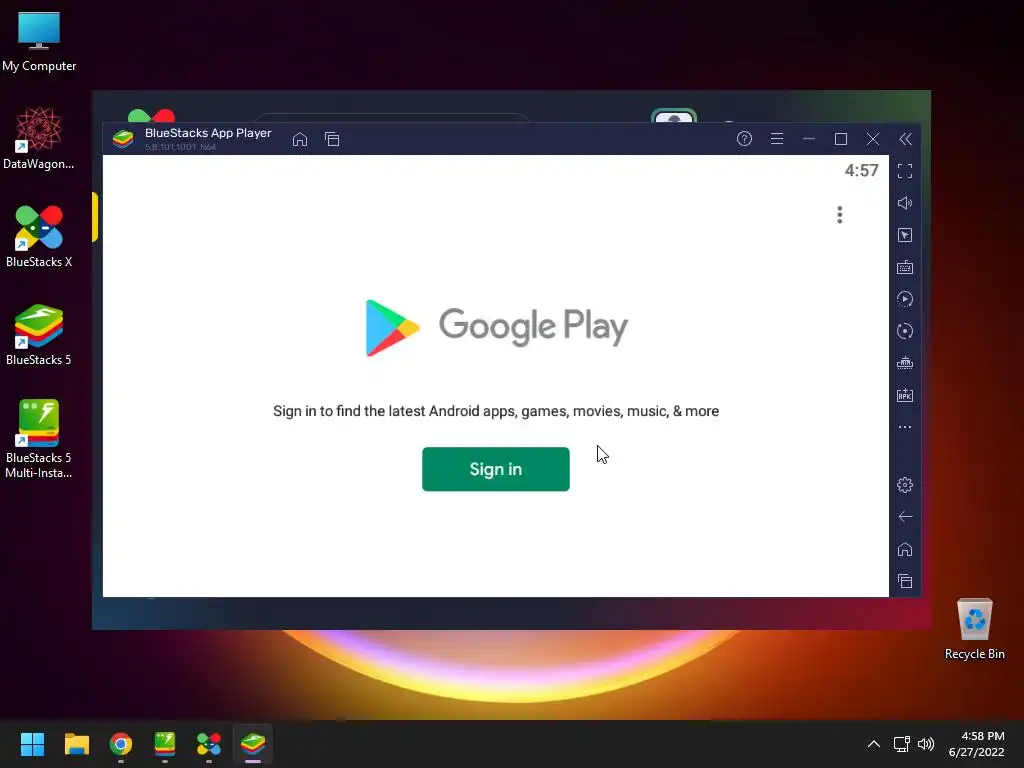Go to BlueStacks home from title bar
This screenshot has height=768, width=1024.
pyautogui.click(x=300, y=139)
